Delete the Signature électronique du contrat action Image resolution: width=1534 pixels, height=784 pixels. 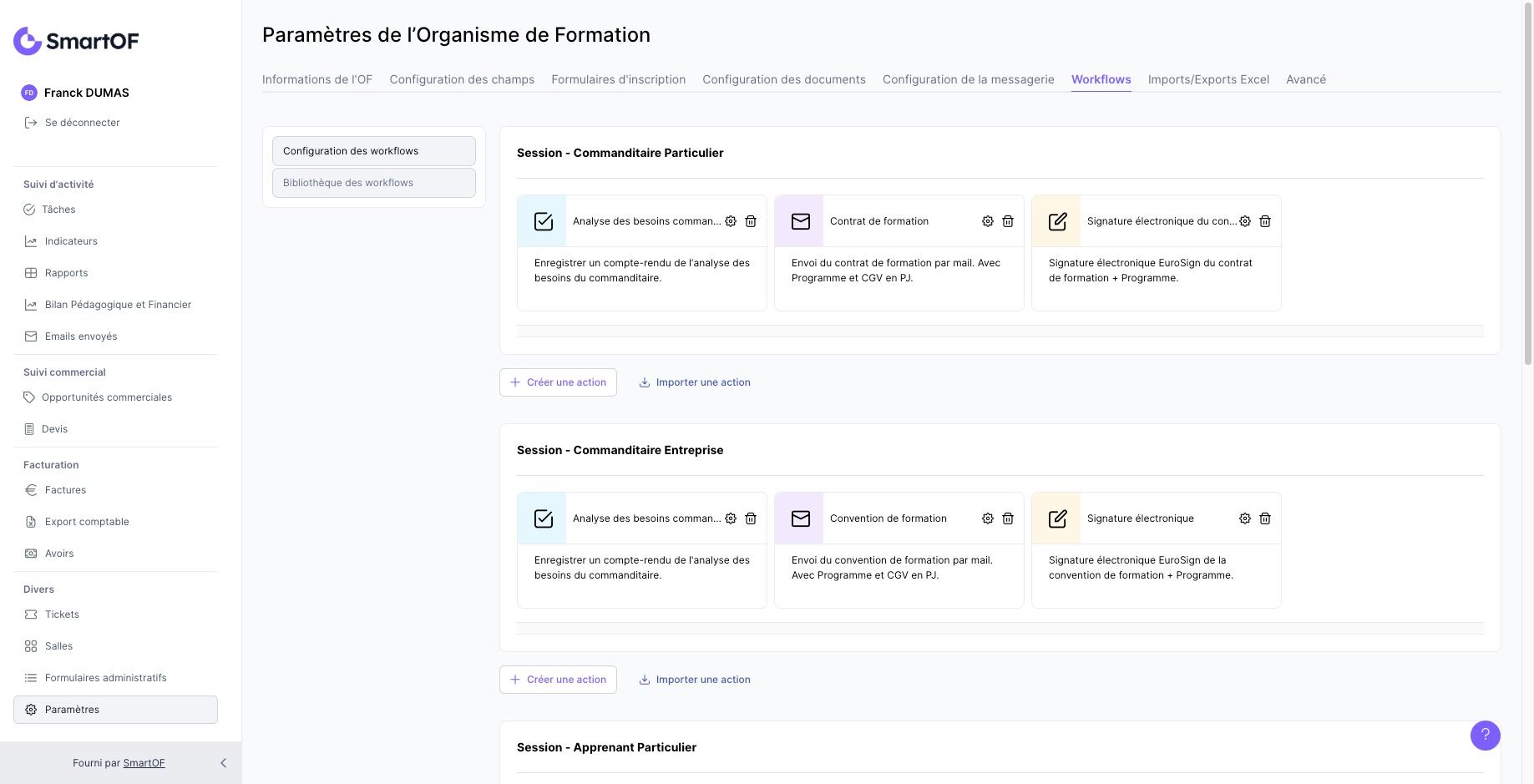click(1265, 221)
